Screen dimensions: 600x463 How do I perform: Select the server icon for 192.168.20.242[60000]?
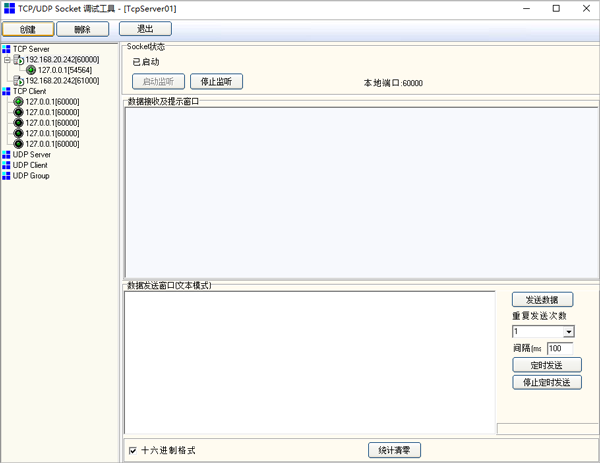pyautogui.click(x=18, y=60)
